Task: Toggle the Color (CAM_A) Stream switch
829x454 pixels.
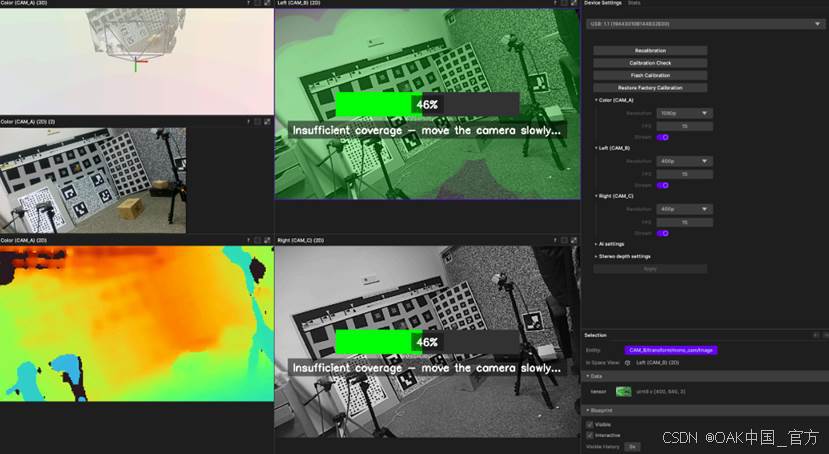Action: [662, 137]
